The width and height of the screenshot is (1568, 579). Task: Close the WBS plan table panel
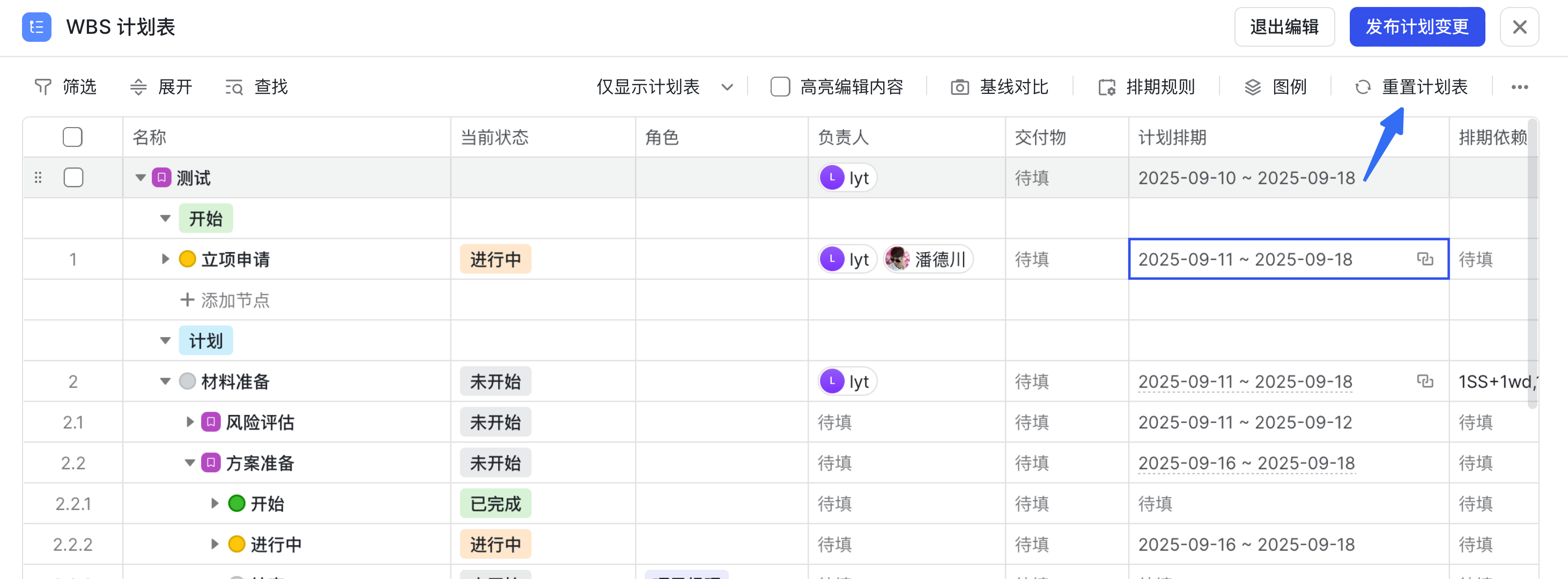[1519, 27]
